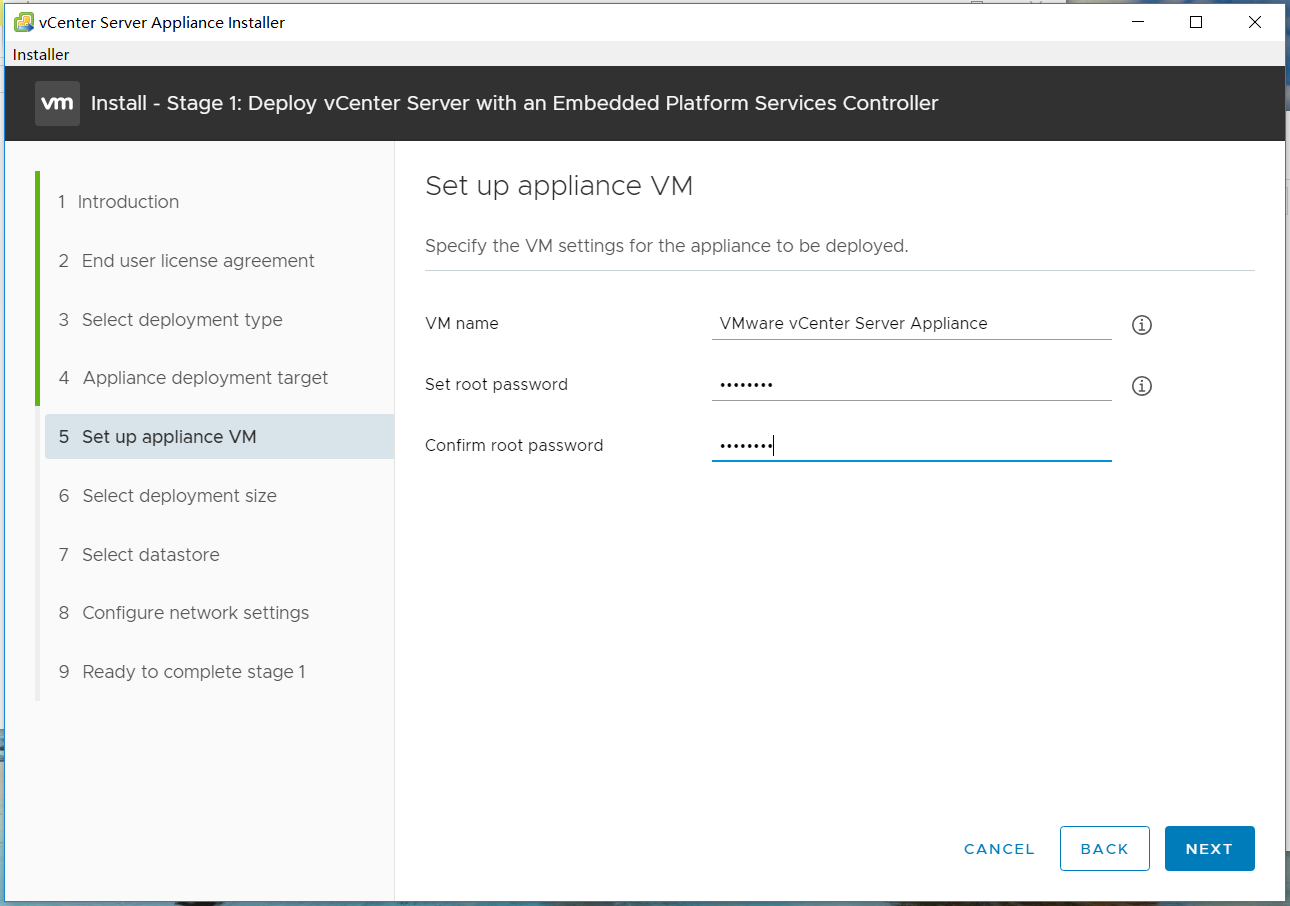This screenshot has width=1290, height=906.
Task: Click the 'VM name' label text
Action: point(462,324)
